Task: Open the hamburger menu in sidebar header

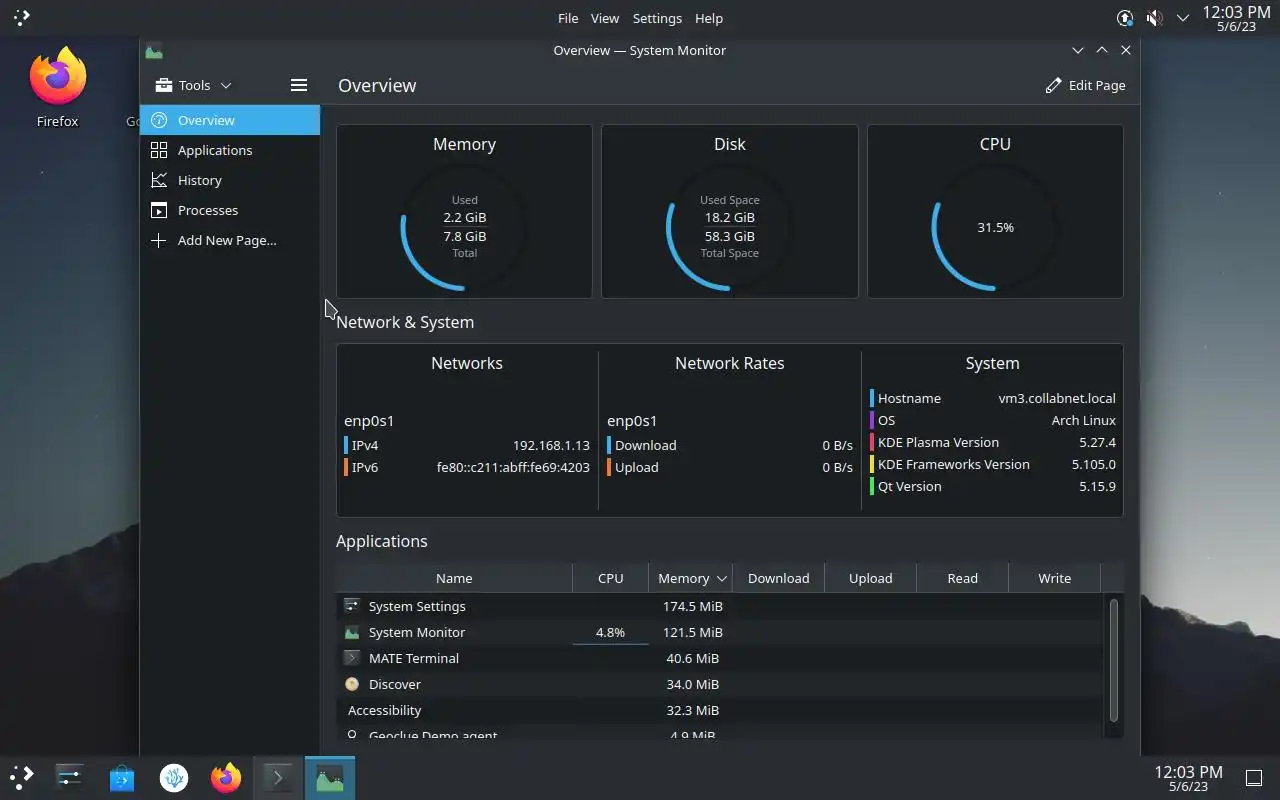Action: tap(298, 85)
